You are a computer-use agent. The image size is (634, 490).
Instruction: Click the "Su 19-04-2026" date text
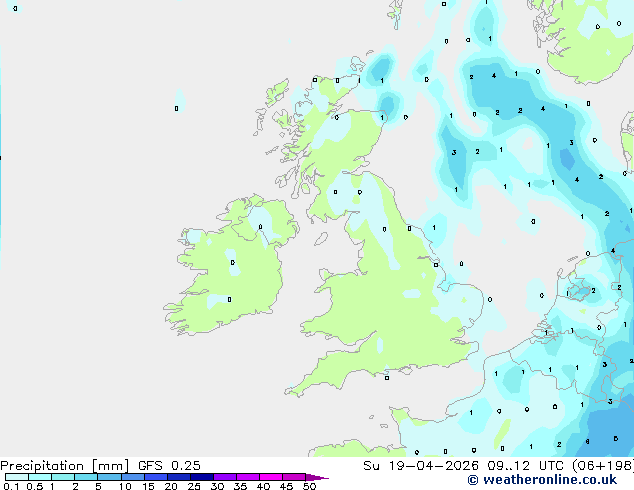point(421,466)
